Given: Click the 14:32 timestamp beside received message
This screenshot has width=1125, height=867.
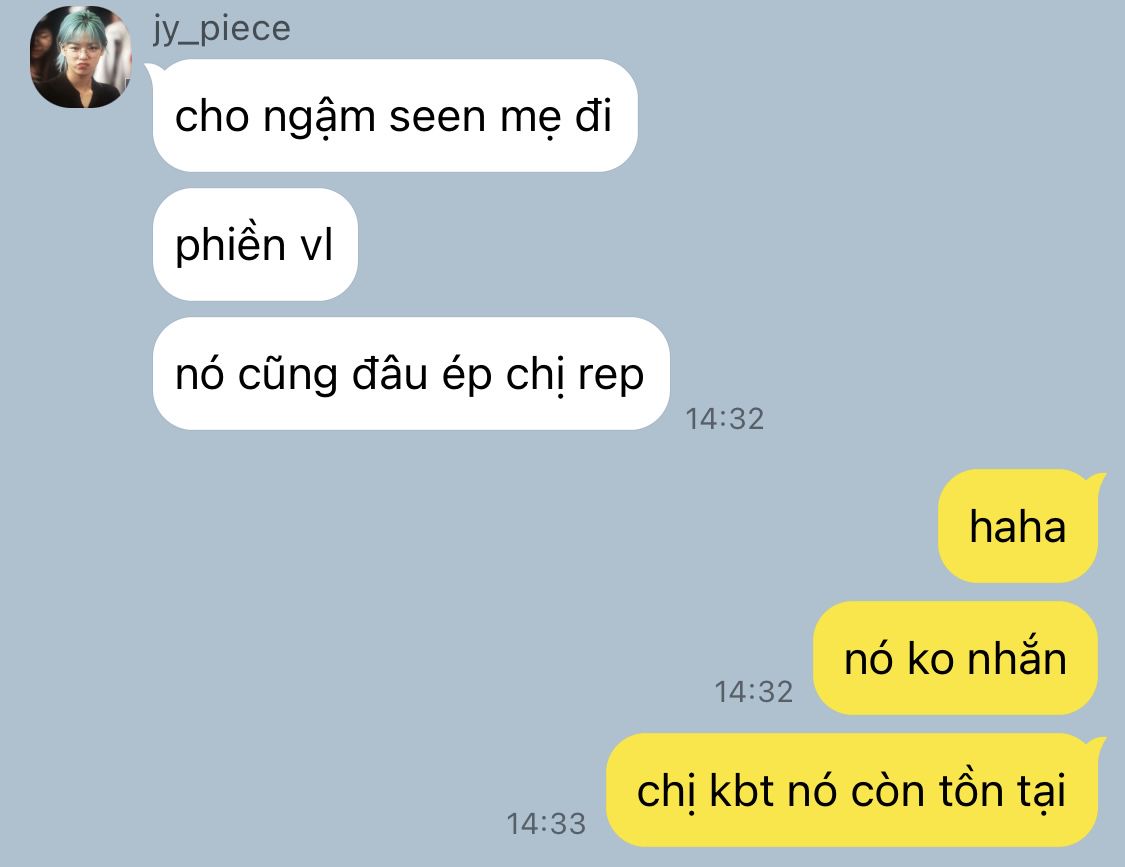Looking at the screenshot, I should coord(725,418).
